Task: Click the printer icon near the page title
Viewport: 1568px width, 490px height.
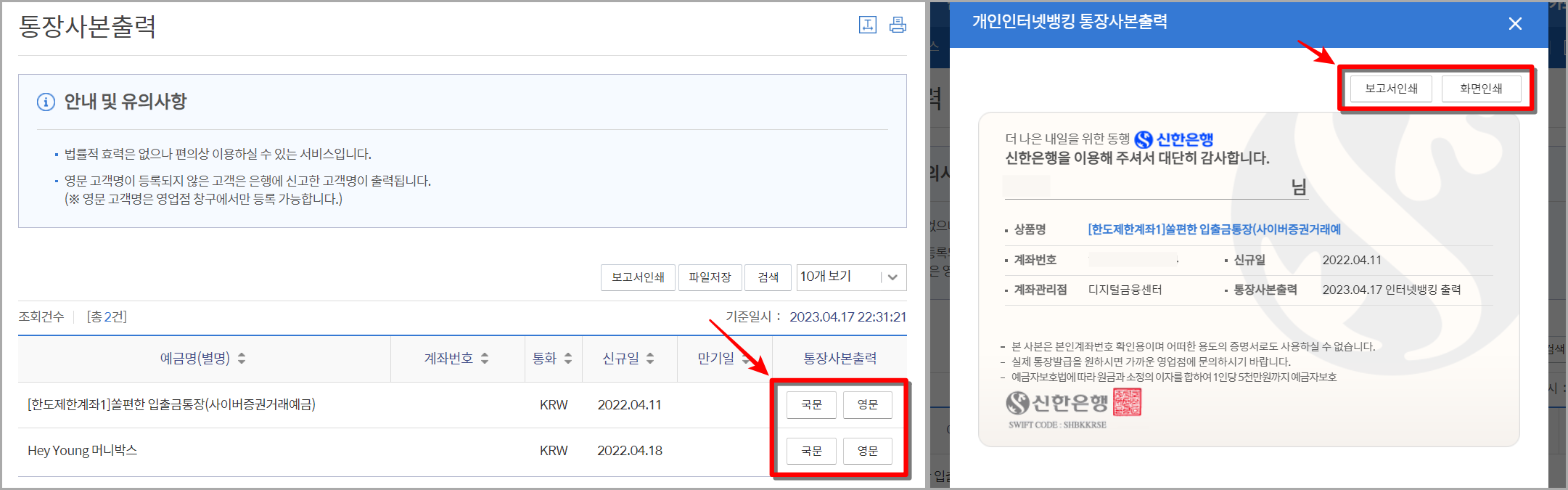Action: click(x=898, y=25)
